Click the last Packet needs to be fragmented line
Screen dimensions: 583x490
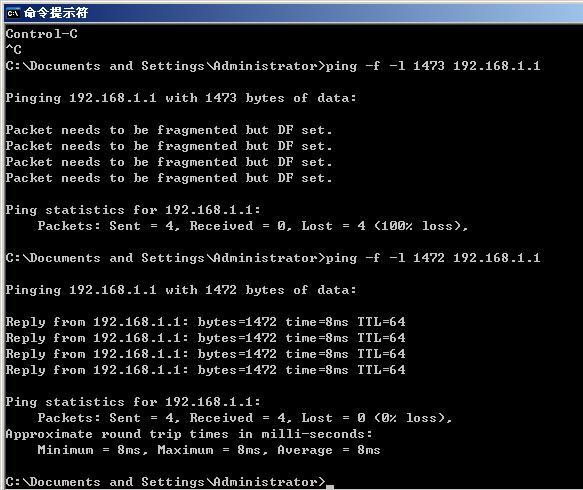pos(169,178)
